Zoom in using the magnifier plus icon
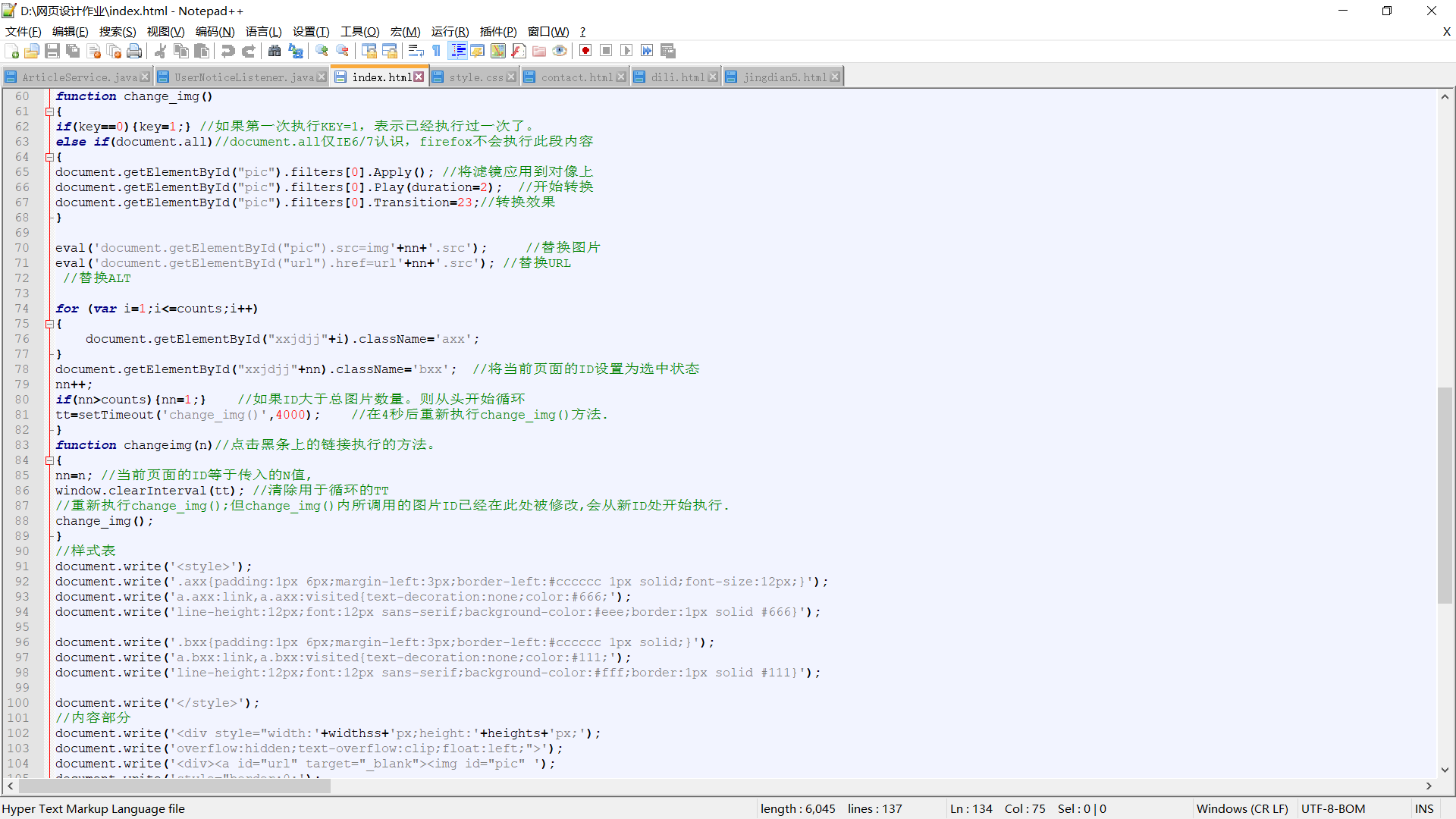Screen dimensions: 1456x819 coord(322,51)
